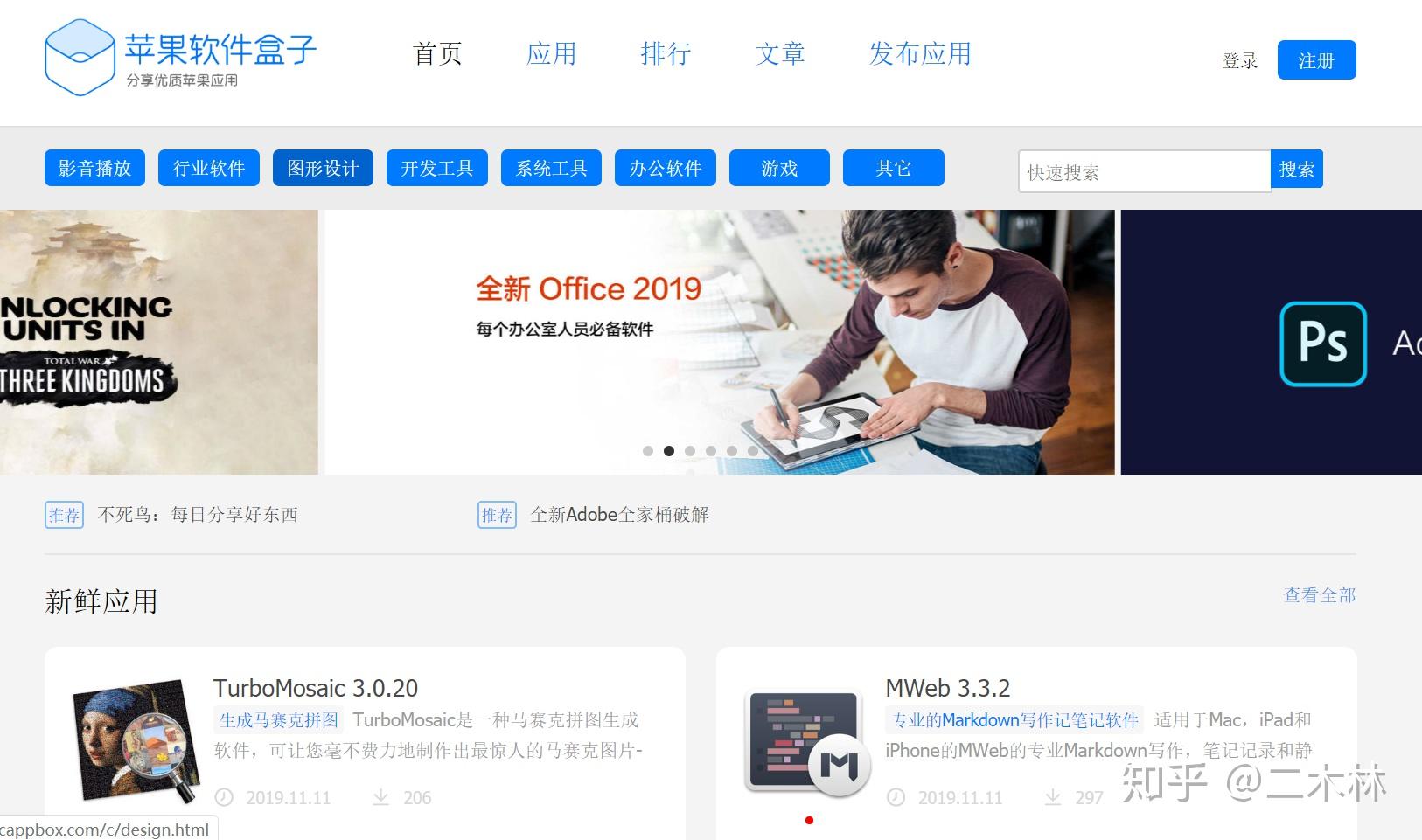Open the MWeb 3.3.2 title

[x=948, y=688]
